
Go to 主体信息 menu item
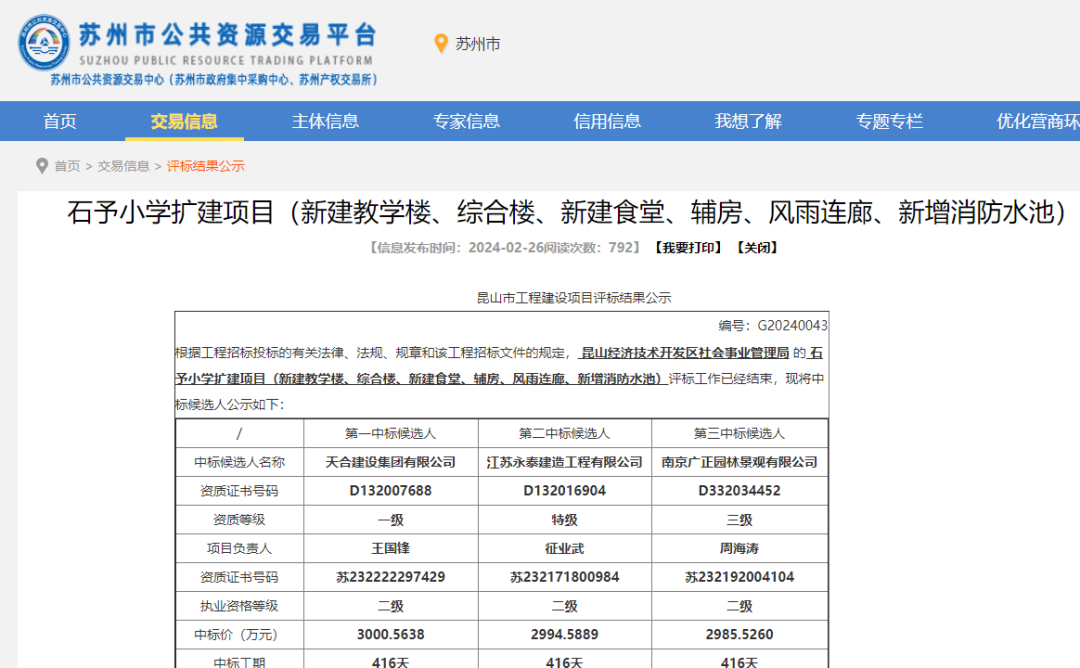tap(325, 122)
